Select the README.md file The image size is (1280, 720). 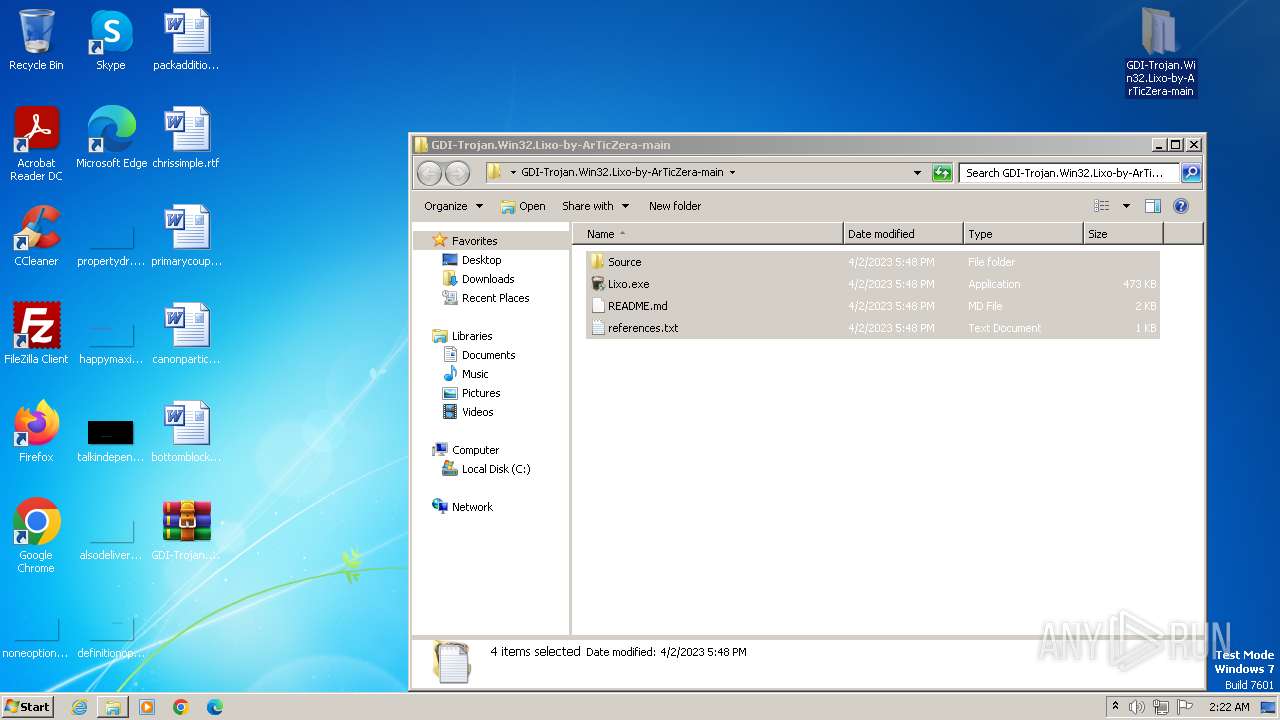click(872, 306)
